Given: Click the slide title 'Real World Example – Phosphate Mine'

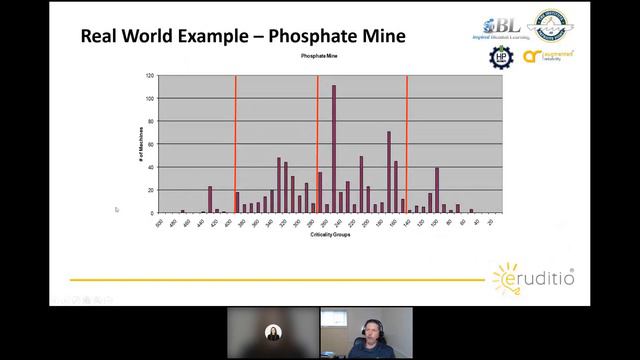Looking at the screenshot, I should [x=243, y=36].
